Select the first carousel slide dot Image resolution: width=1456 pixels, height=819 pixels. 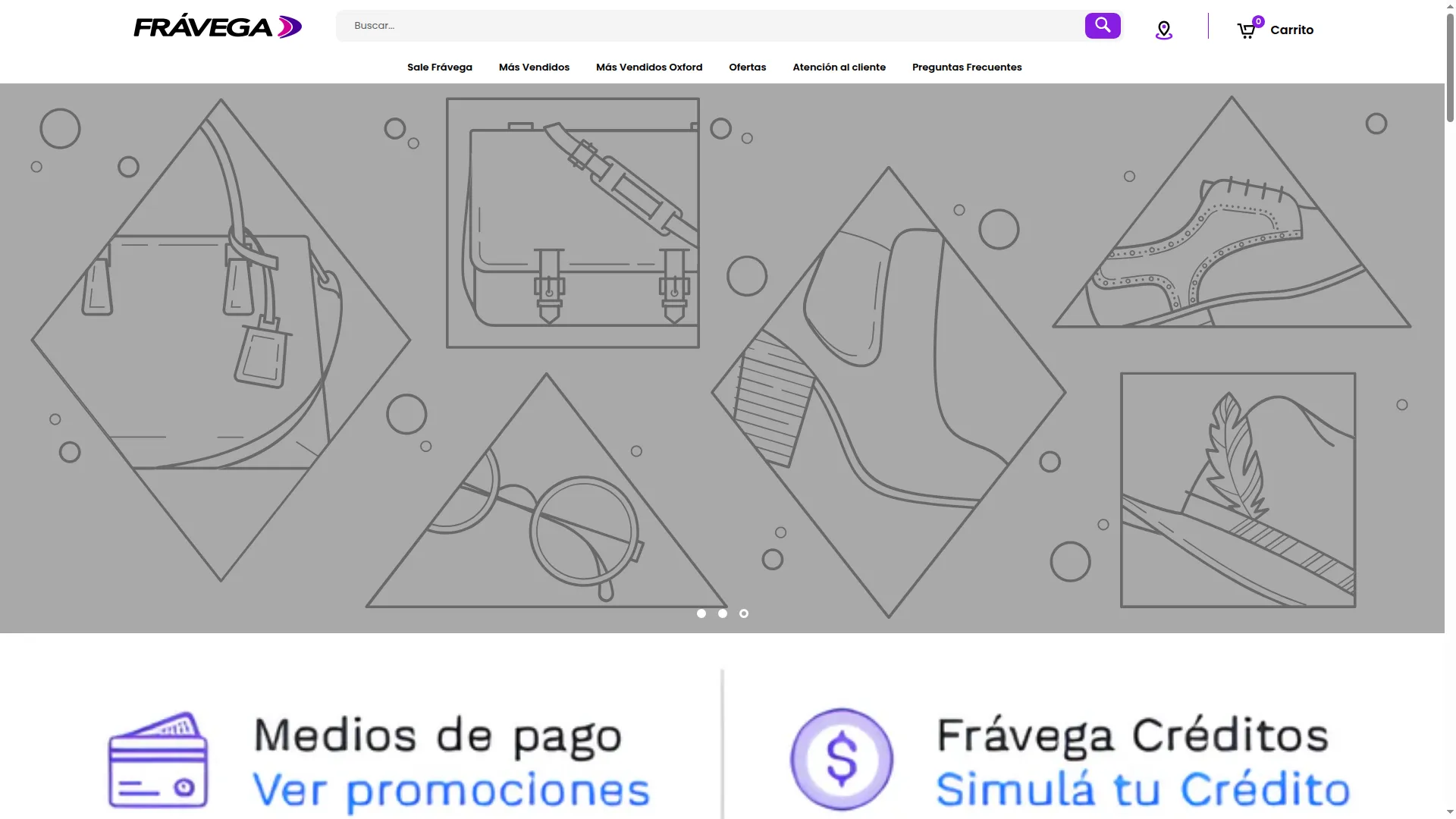[701, 613]
